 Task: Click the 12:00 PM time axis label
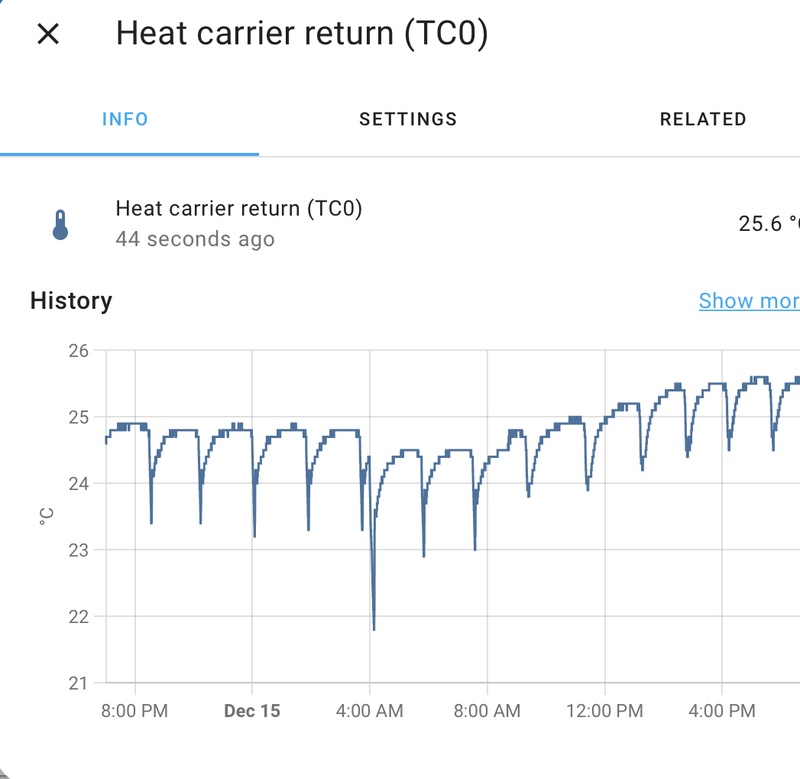click(604, 711)
